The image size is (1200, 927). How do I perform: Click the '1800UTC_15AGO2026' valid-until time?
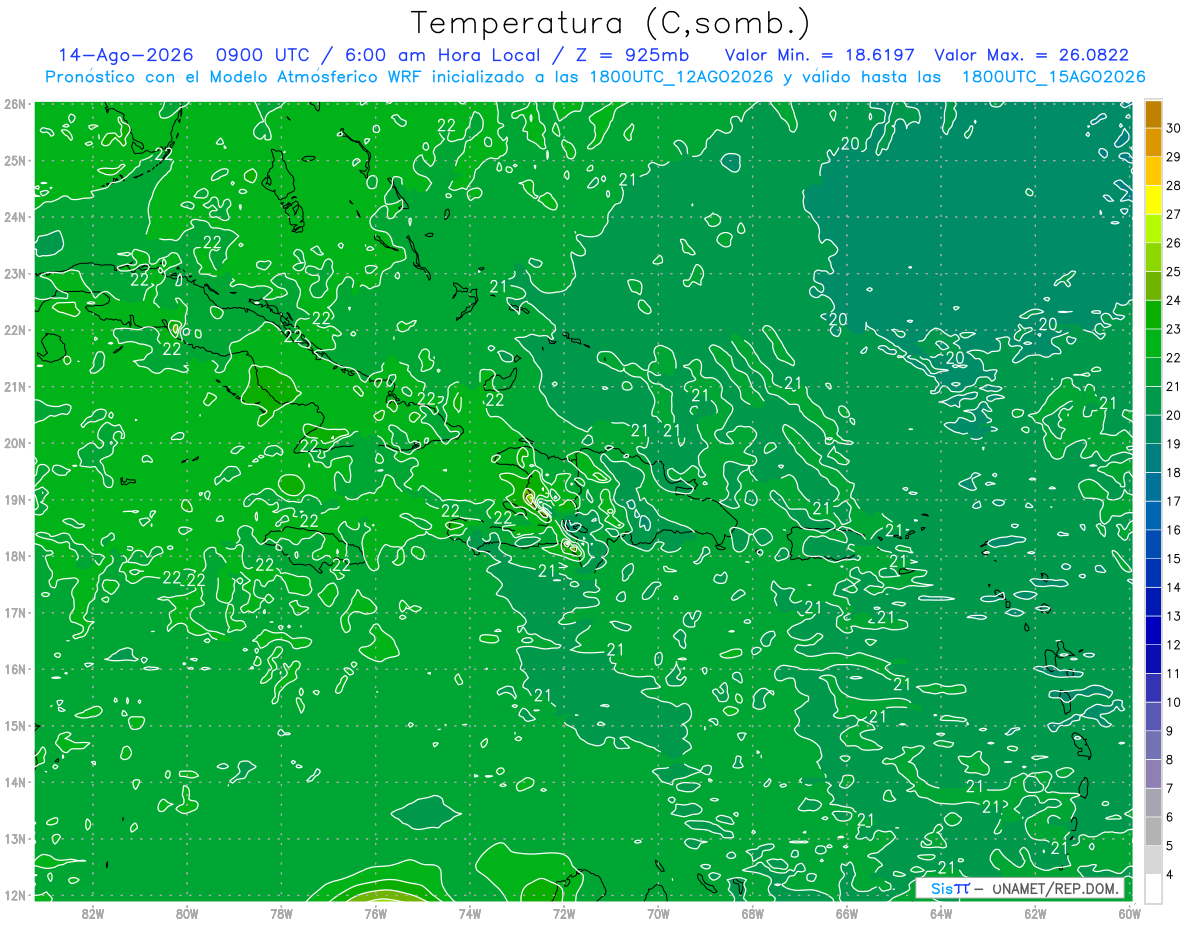tap(1052, 77)
